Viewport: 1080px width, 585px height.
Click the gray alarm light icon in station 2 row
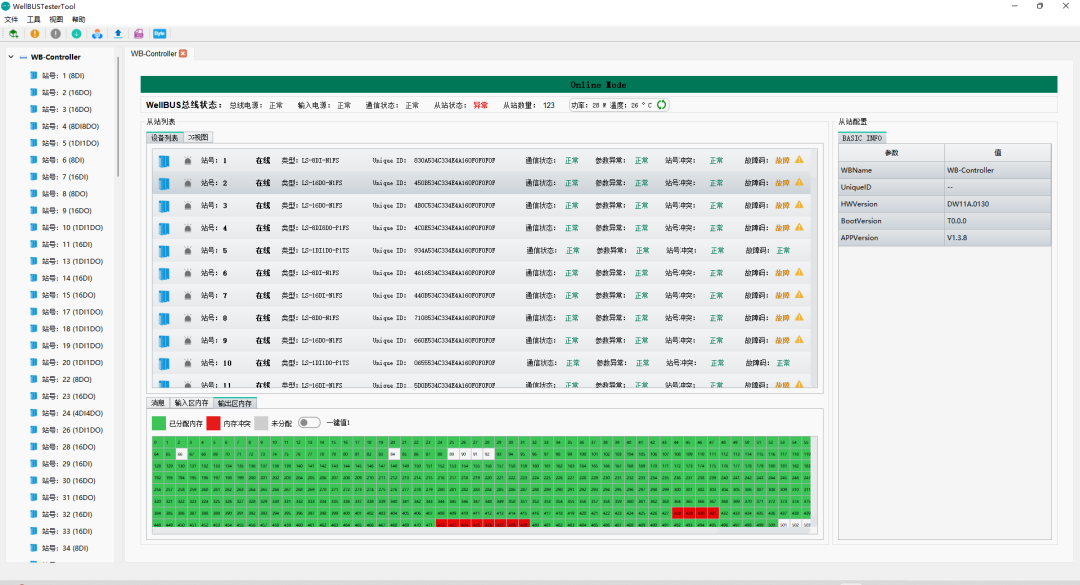click(187, 183)
